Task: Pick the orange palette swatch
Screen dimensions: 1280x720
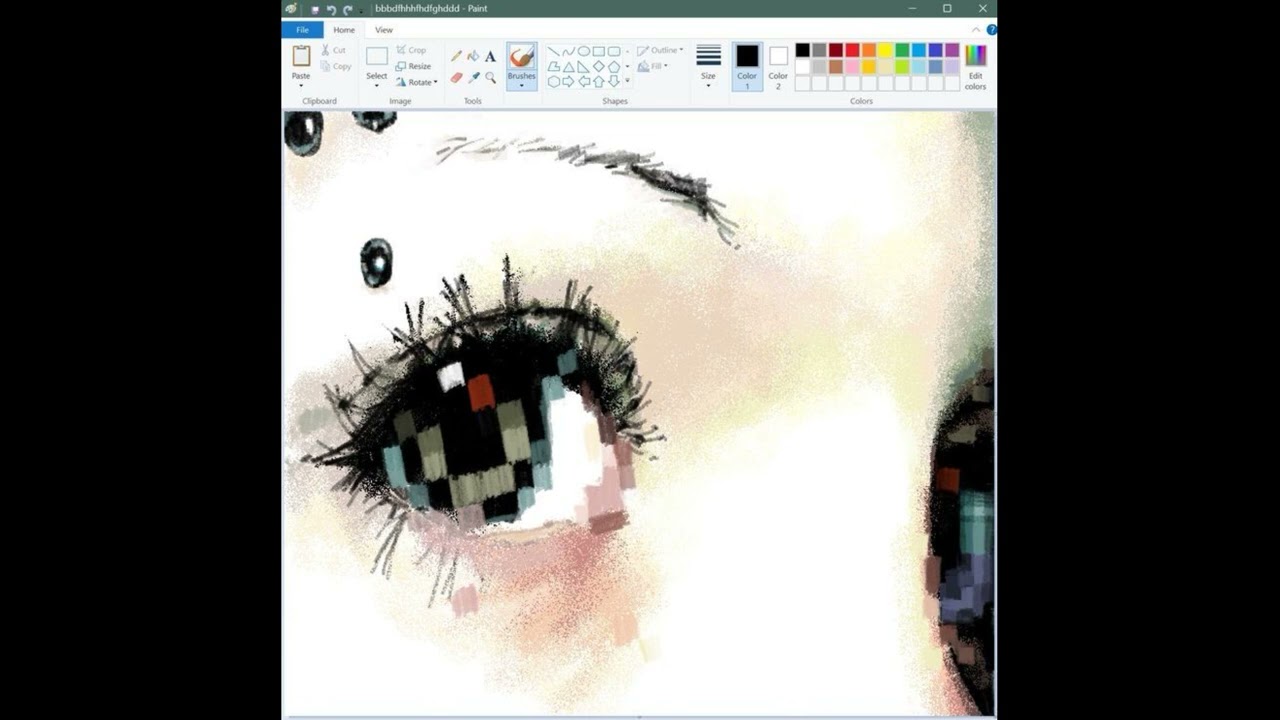Action: click(869, 50)
